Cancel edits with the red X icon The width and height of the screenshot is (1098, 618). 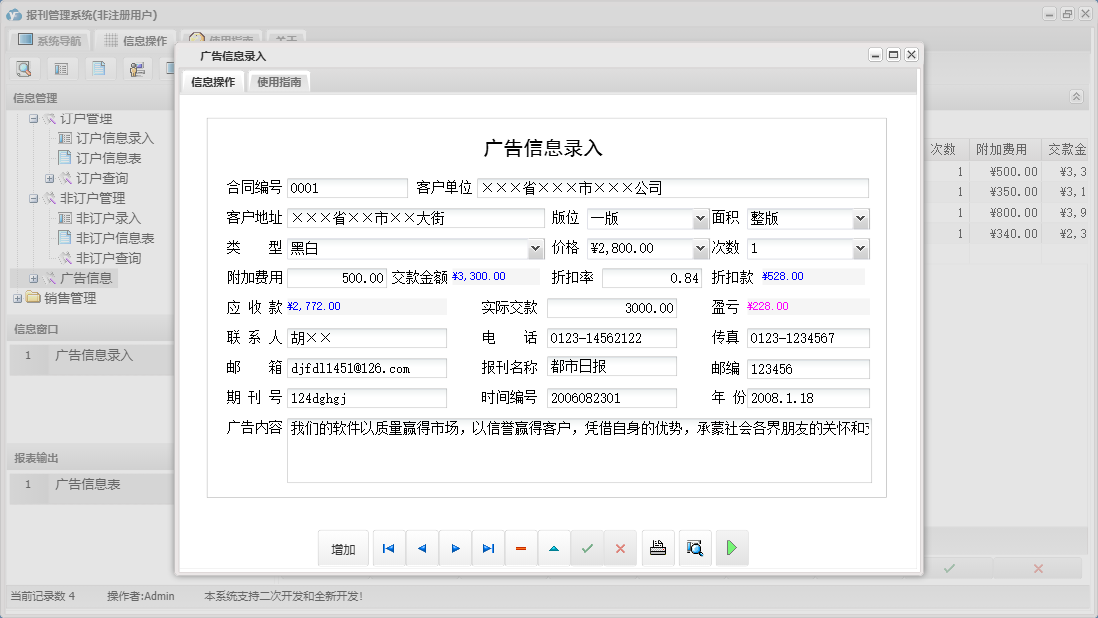tap(621, 547)
